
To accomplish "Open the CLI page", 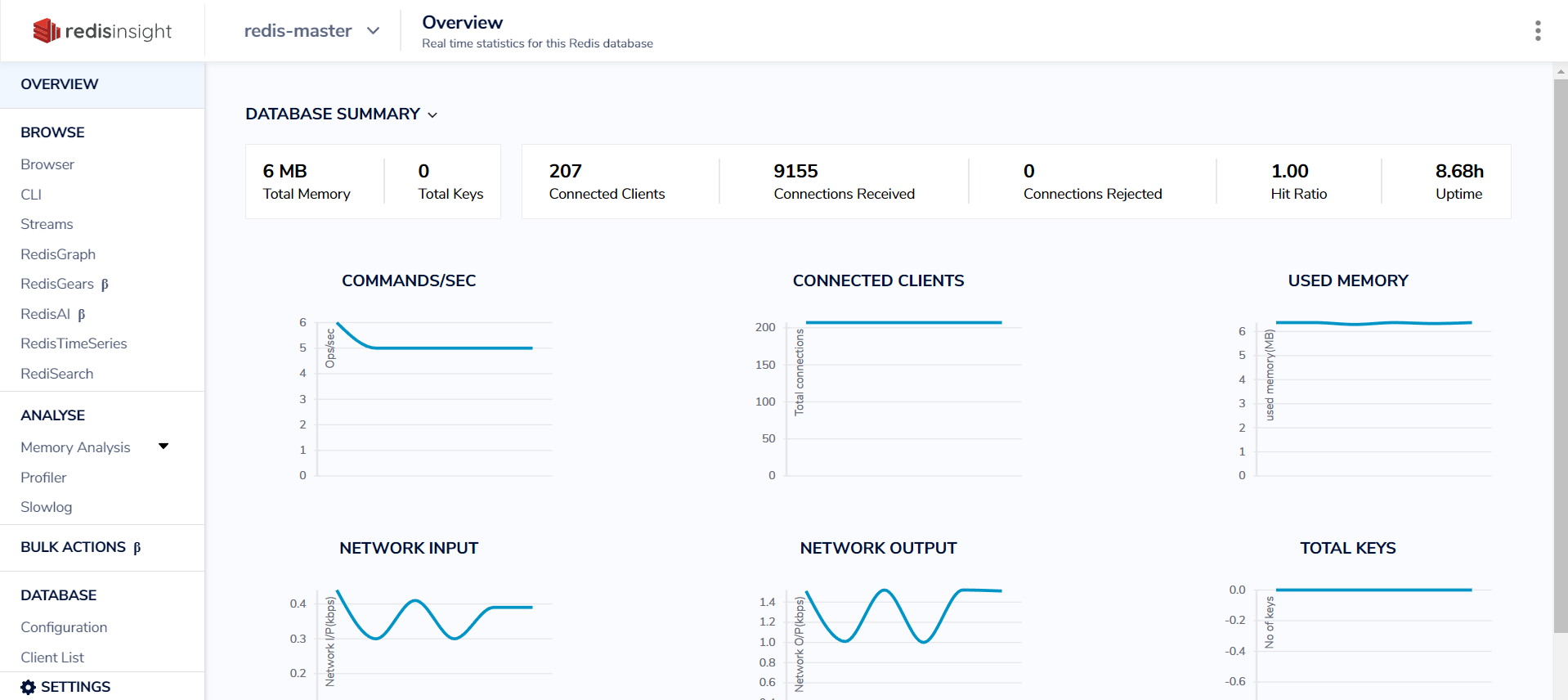I will 31,195.
